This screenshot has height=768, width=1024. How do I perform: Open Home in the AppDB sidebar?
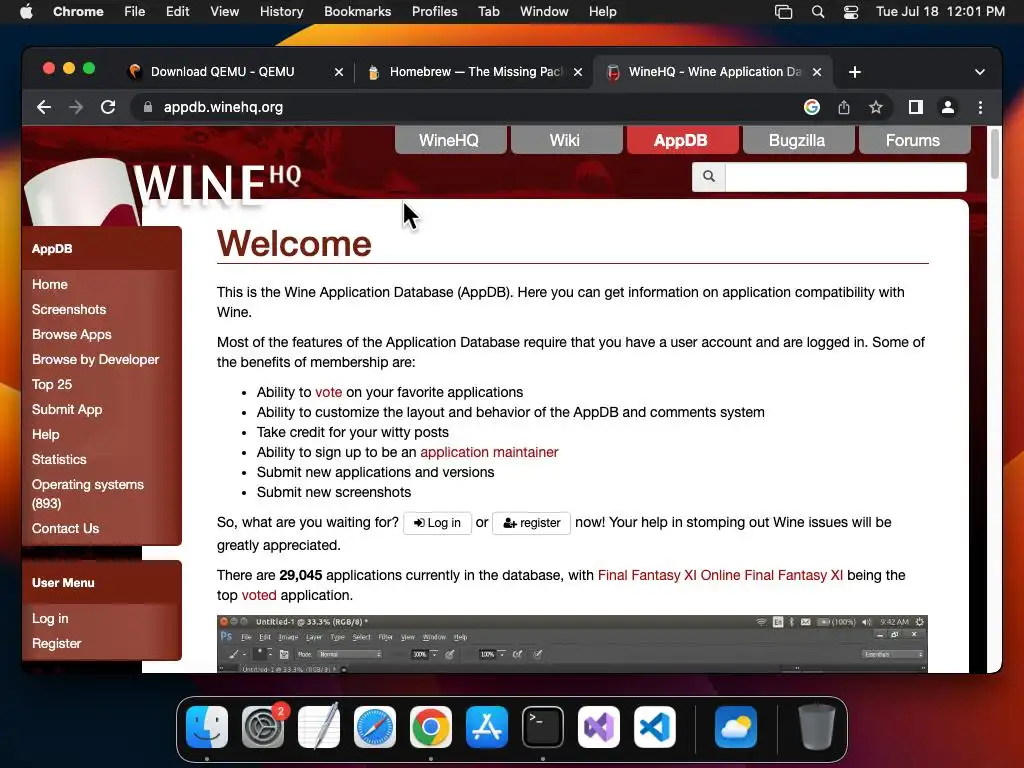coord(50,284)
